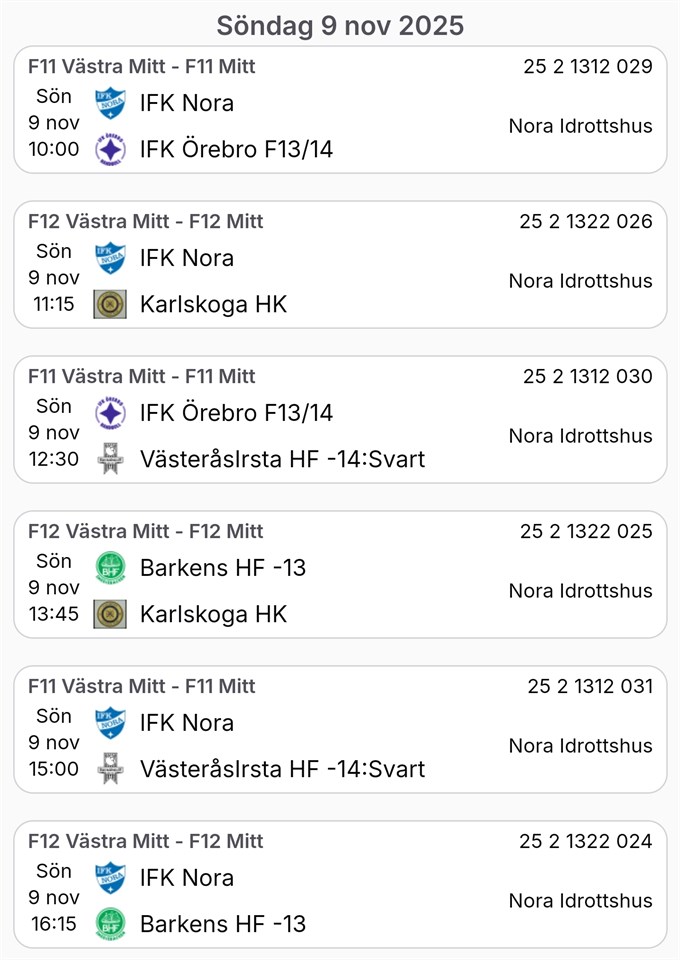Click IFK Örebro logo in 12:30 match
Screen dimensions: 680x960
click(x=110, y=413)
